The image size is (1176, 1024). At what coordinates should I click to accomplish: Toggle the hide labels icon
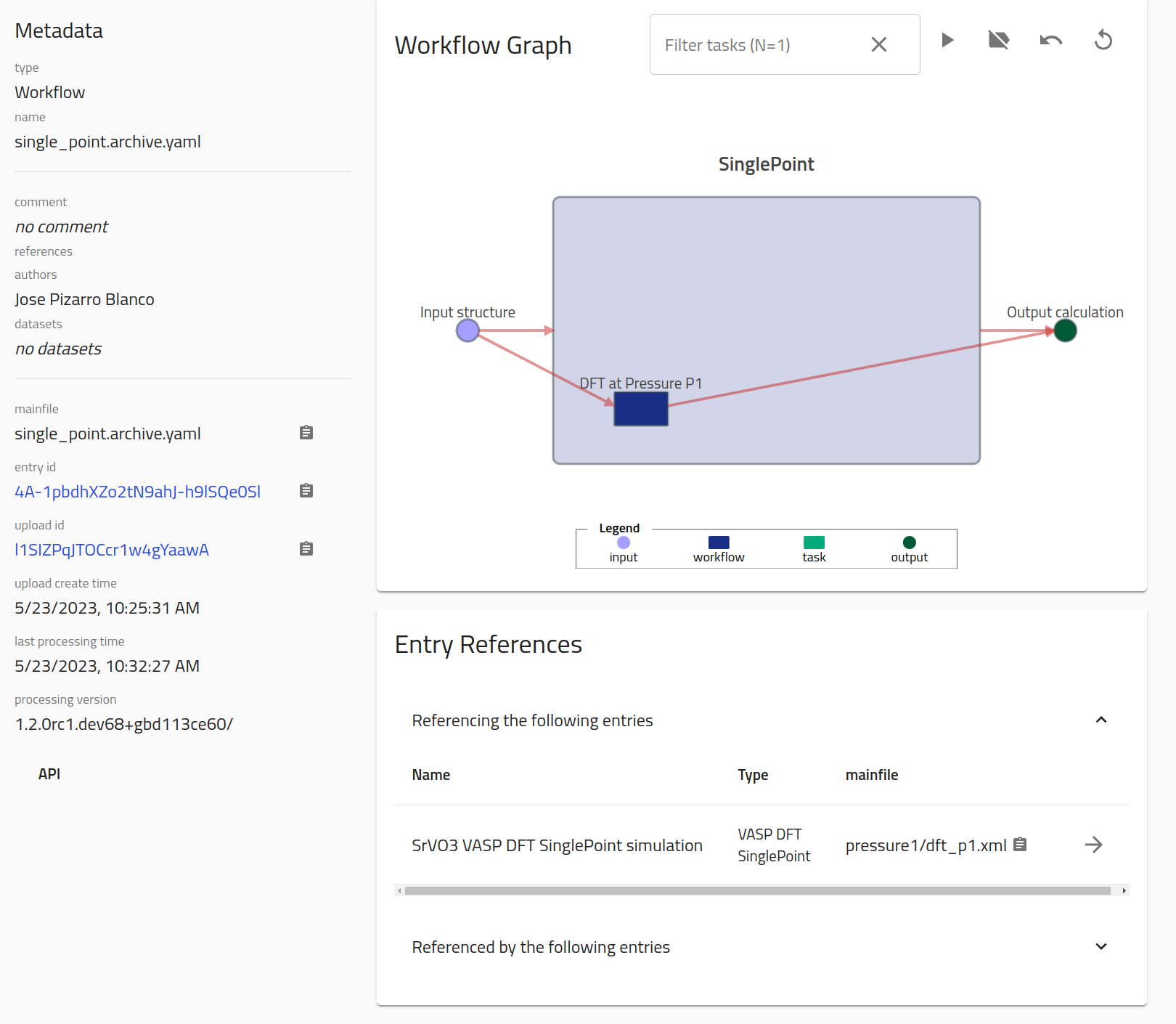pos(999,40)
